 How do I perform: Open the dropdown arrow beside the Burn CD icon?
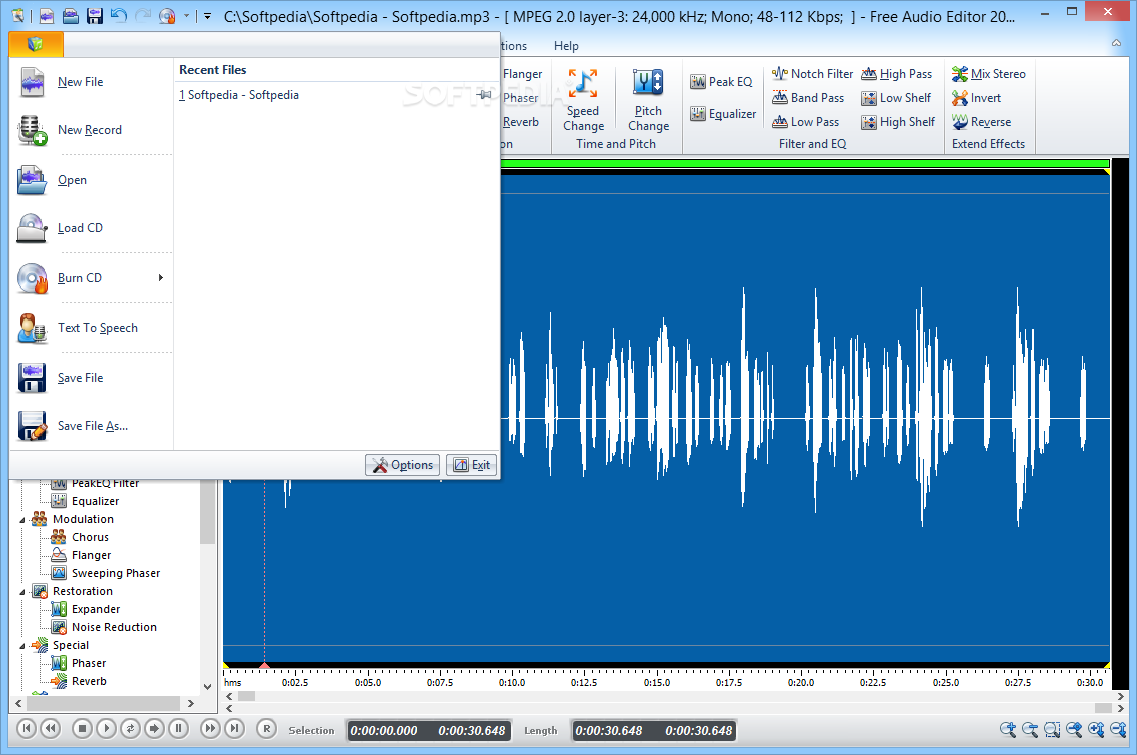(186, 15)
